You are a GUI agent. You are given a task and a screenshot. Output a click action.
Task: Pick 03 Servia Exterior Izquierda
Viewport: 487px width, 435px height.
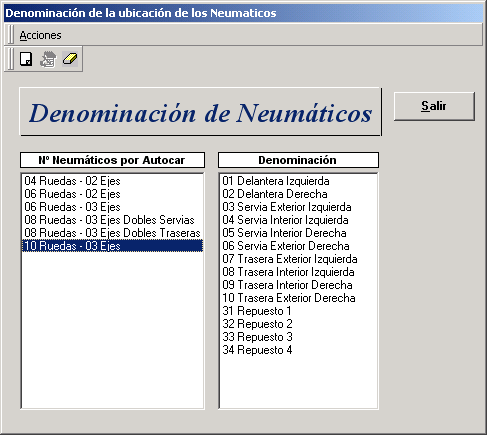point(298,207)
